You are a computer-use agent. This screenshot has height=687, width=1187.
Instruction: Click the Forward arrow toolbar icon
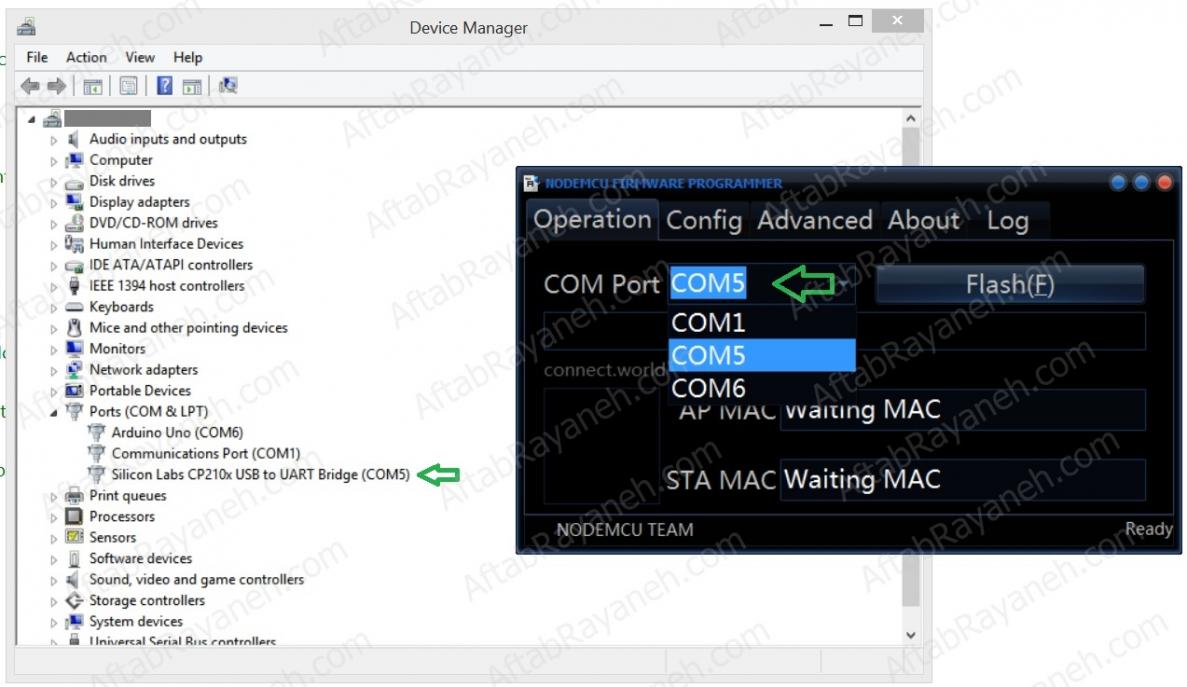pos(56,86)
